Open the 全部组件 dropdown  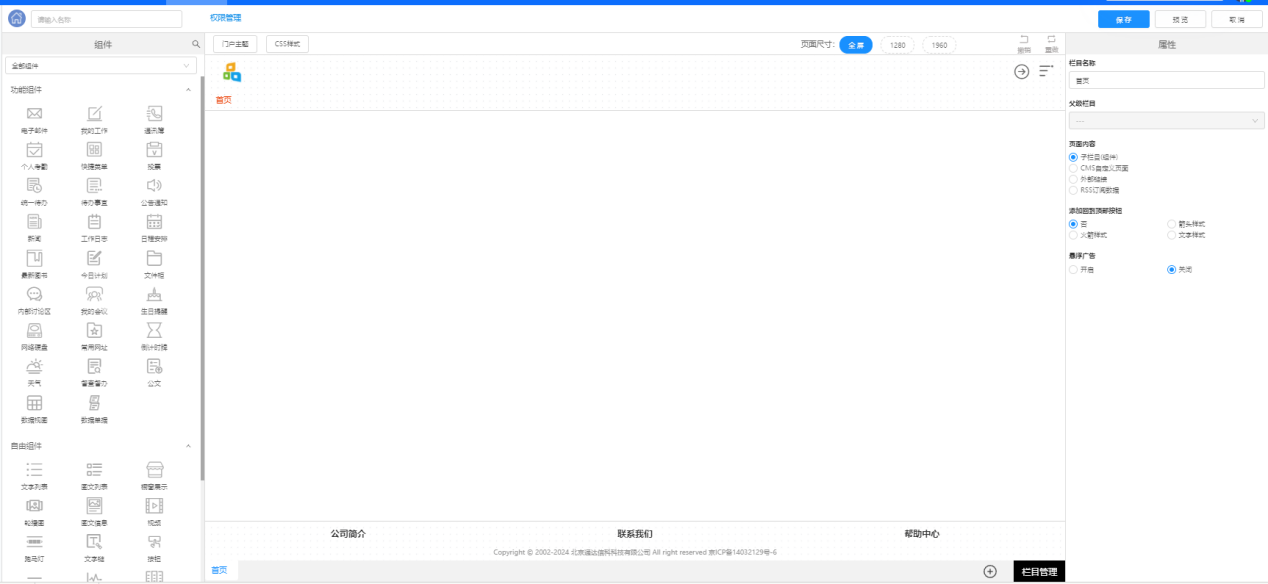[101, 66]
